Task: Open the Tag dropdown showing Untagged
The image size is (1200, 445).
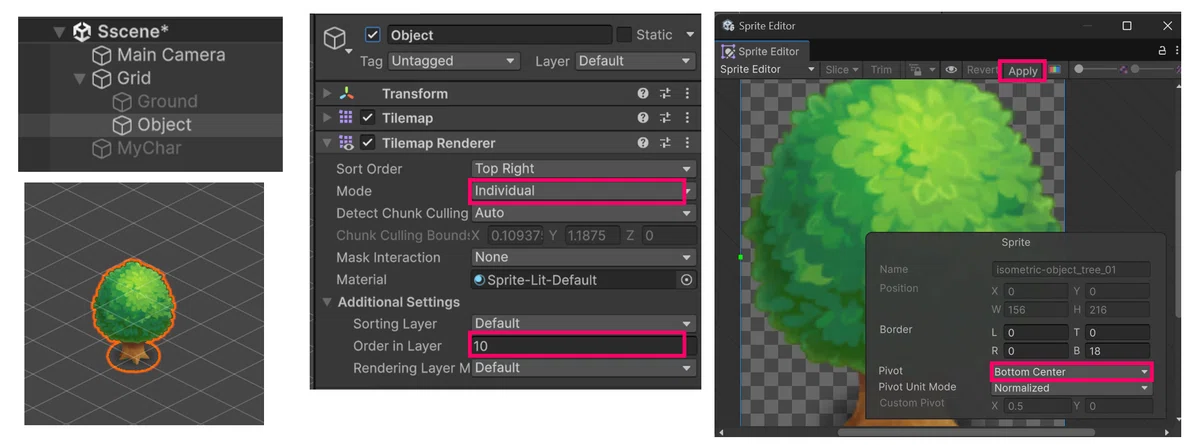Action: click(454, 61)
